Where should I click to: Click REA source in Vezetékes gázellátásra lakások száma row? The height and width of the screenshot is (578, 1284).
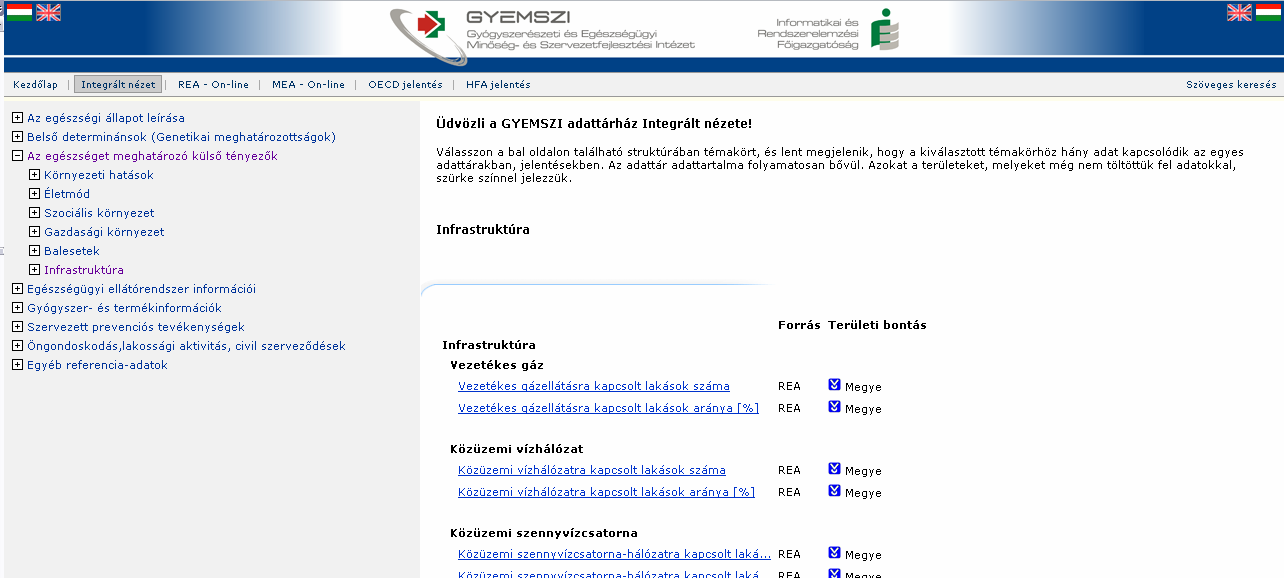[x=789, y=386]
